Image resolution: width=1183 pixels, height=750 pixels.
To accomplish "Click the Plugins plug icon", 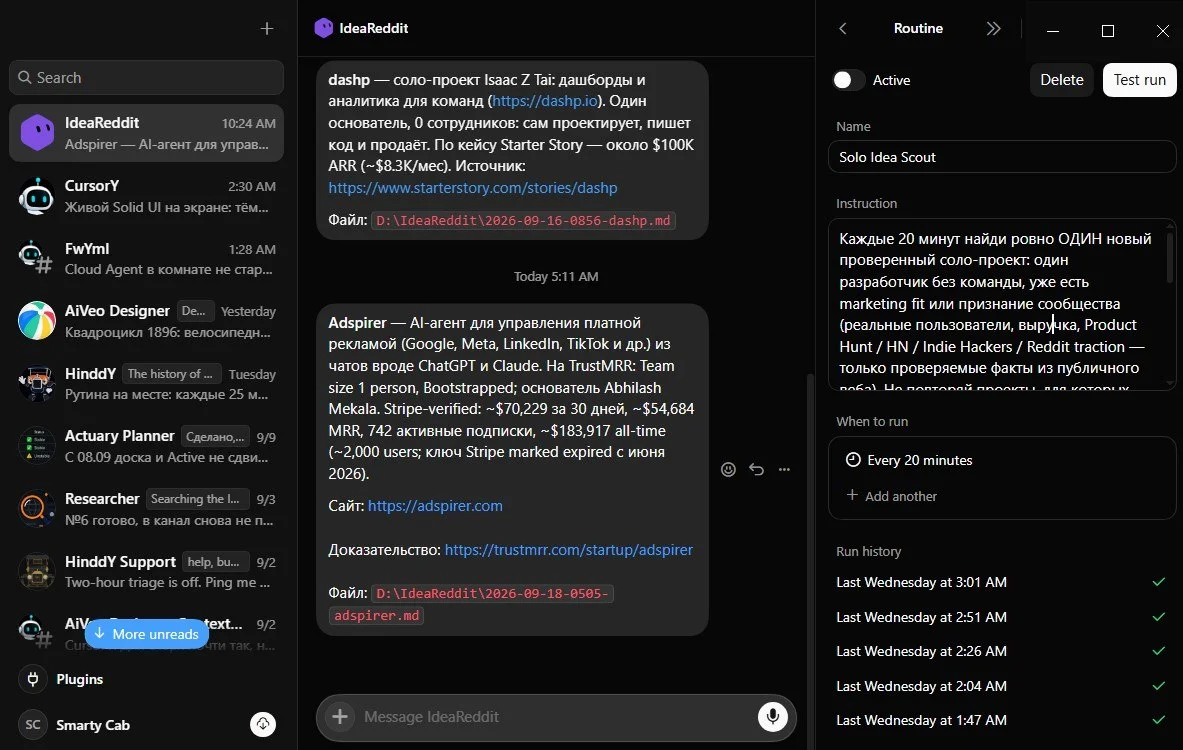I will 33,679.
